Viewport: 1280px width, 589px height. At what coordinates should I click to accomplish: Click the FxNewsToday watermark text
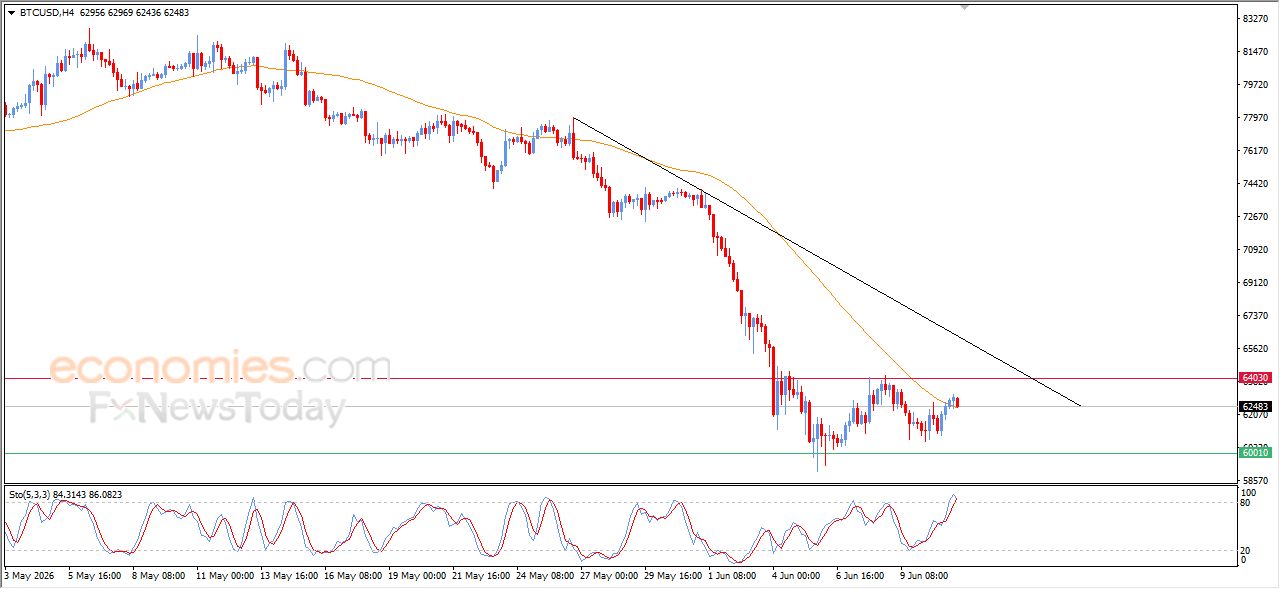pyautogui.click(x=217, y=408)
